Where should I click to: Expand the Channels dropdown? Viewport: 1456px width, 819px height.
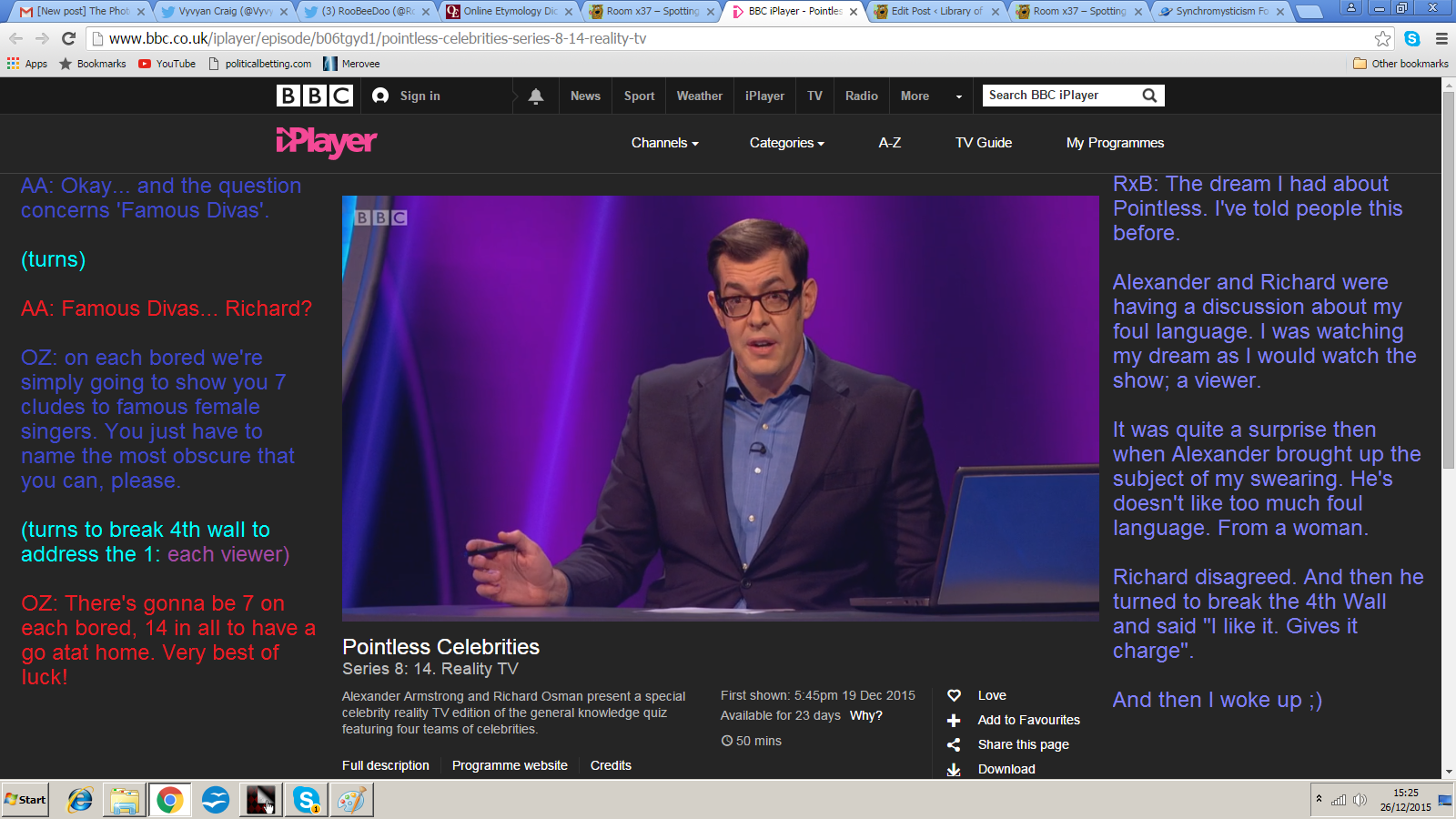tap(664, 143)
